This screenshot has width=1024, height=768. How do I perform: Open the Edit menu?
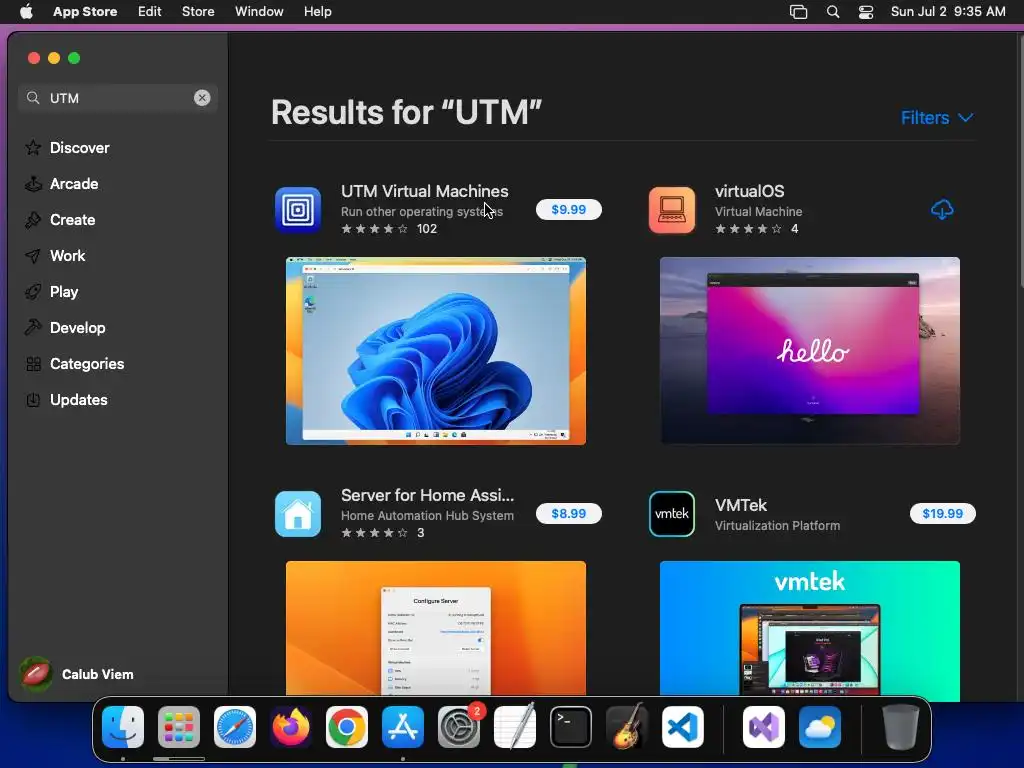[150, 12]
